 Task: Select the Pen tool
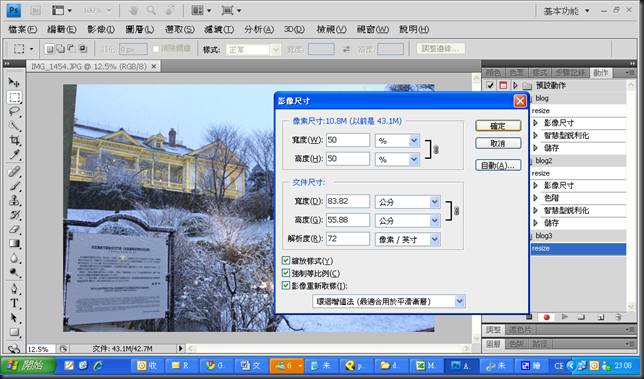[x=14, y=289]
